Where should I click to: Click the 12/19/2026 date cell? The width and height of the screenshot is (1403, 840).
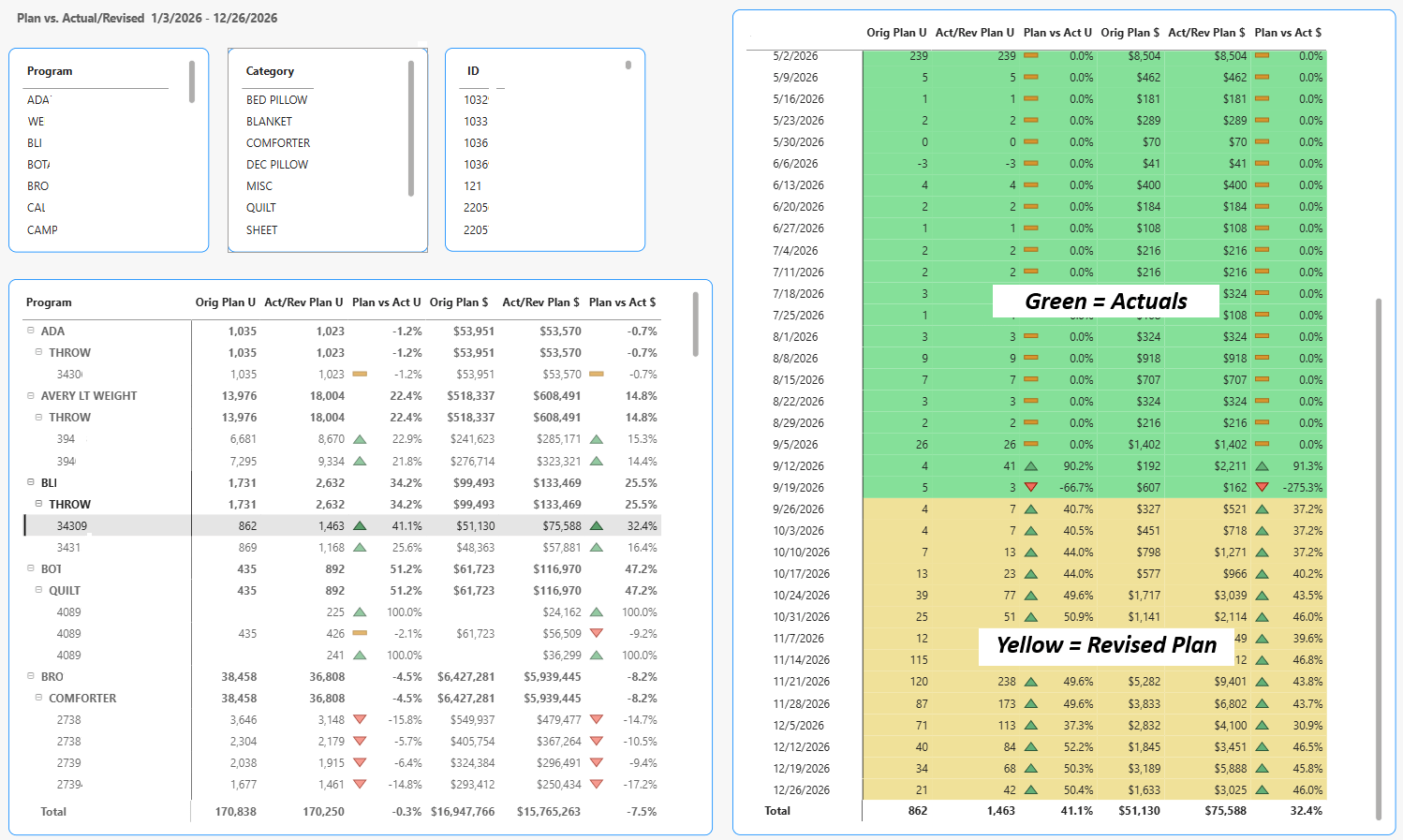(x=801, y=769)
